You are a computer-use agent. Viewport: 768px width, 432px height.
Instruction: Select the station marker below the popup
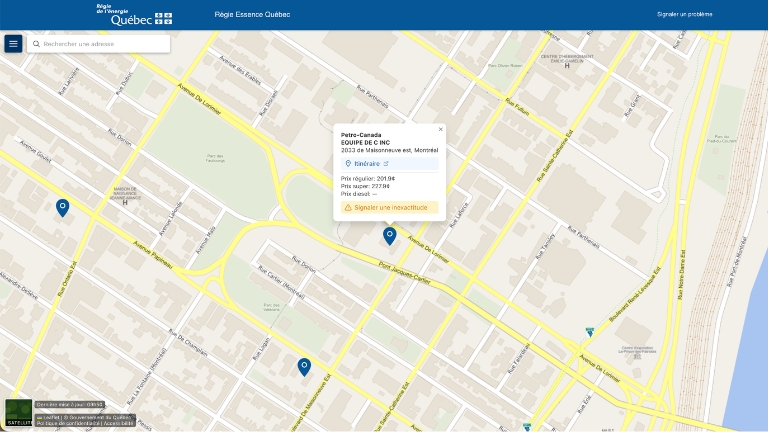(389, 236)
